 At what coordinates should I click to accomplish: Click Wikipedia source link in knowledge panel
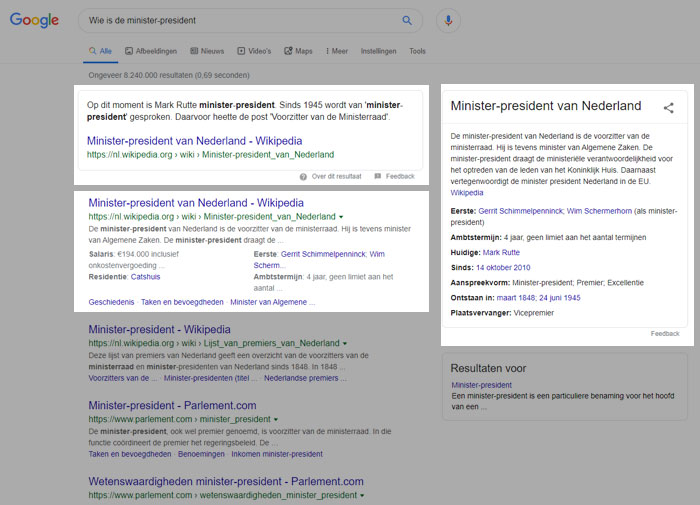point(467,193)
